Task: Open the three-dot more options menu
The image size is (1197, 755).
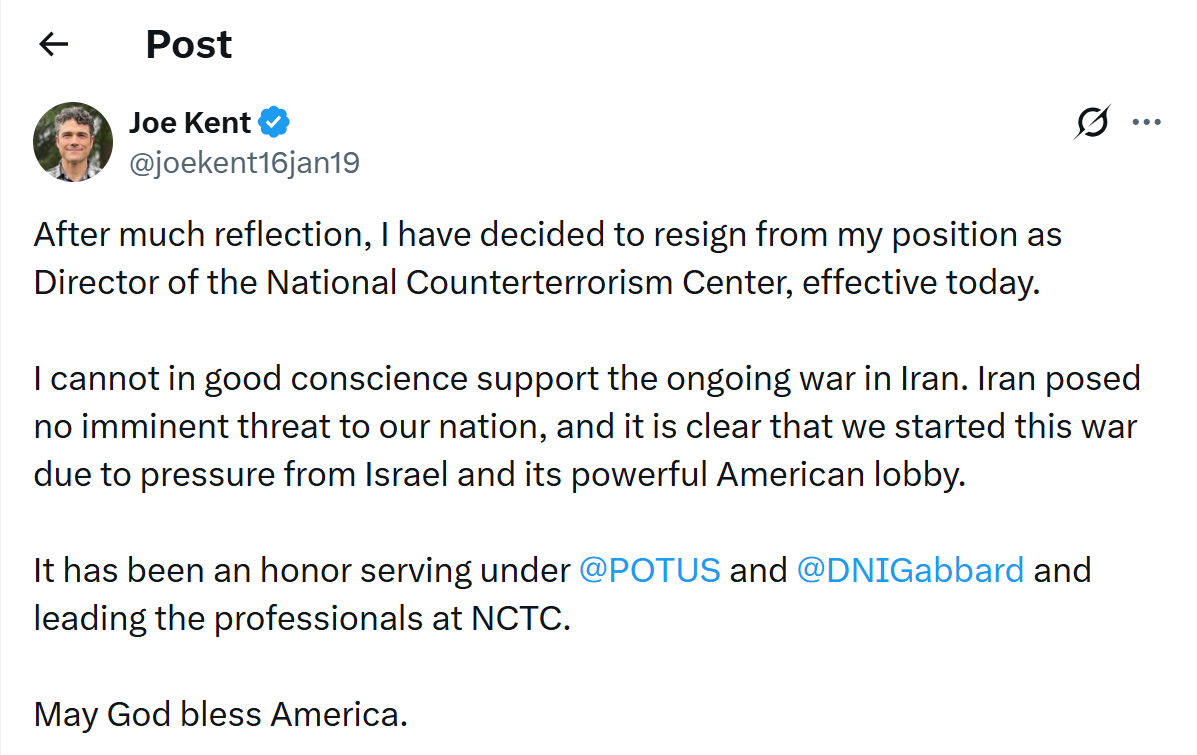Action: pyautogui.click(x=1145, y=123)
